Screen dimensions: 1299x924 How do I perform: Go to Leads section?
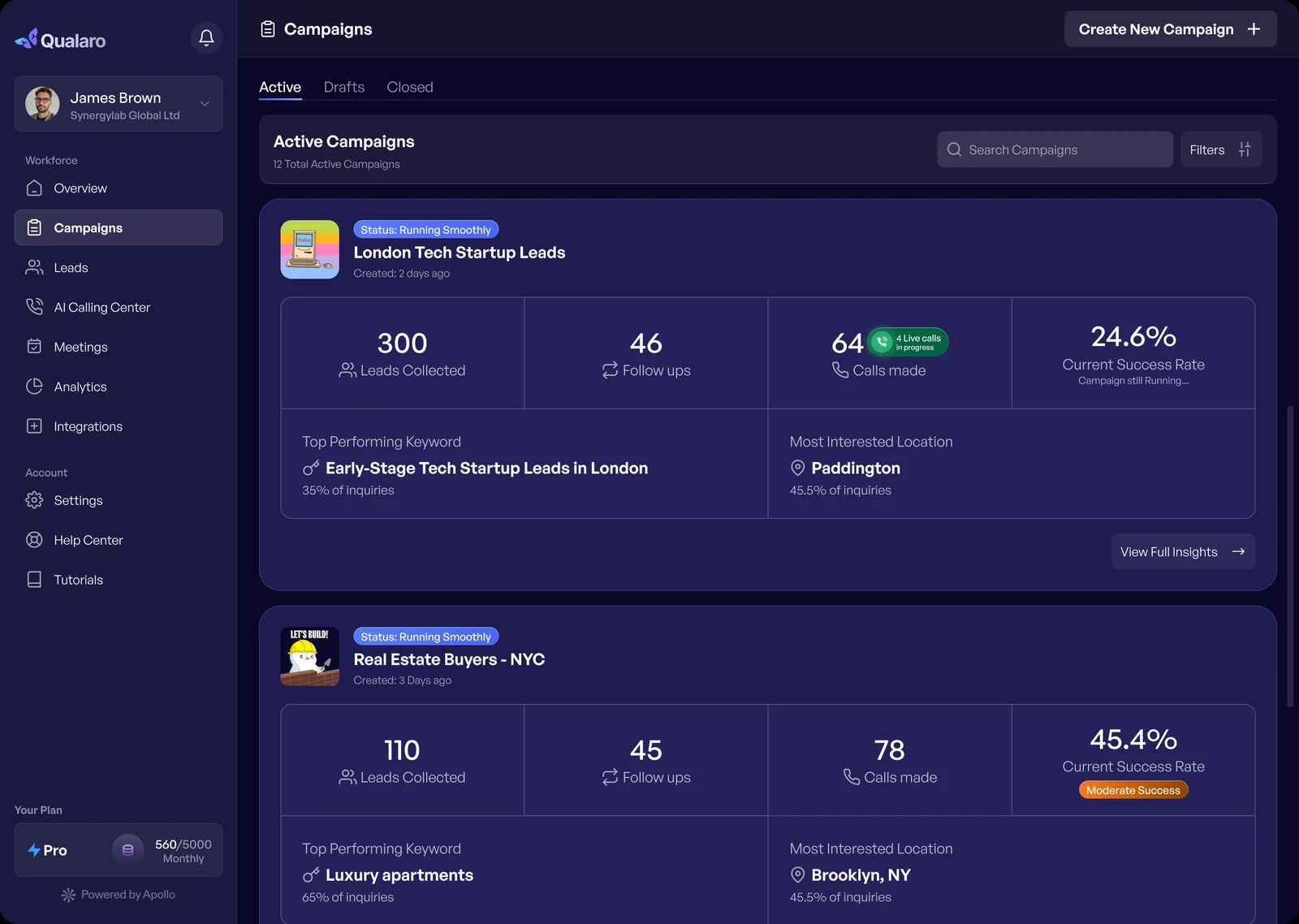119,268
